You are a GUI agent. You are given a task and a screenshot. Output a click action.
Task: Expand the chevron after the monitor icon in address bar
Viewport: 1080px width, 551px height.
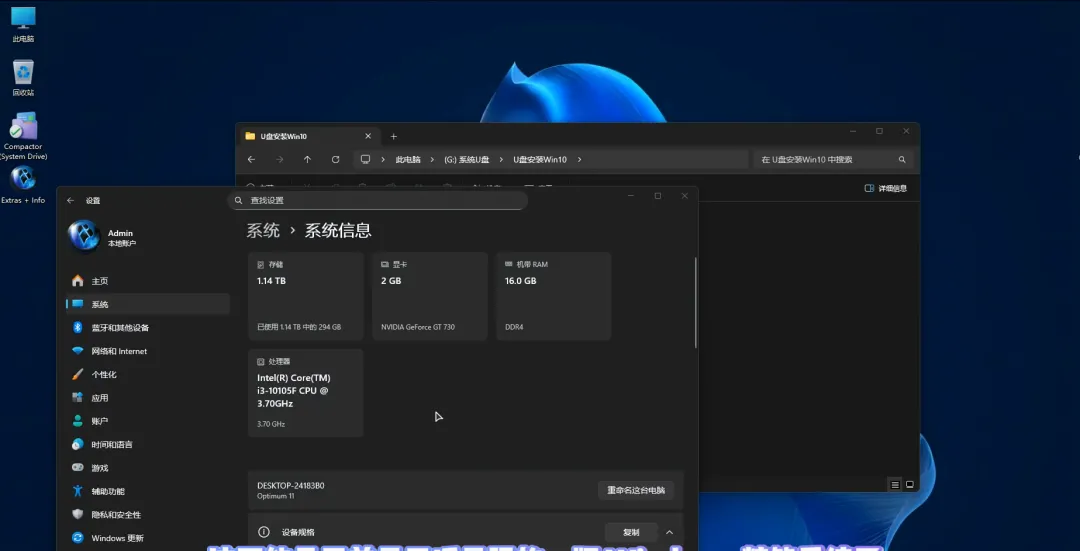click(383, 159)
